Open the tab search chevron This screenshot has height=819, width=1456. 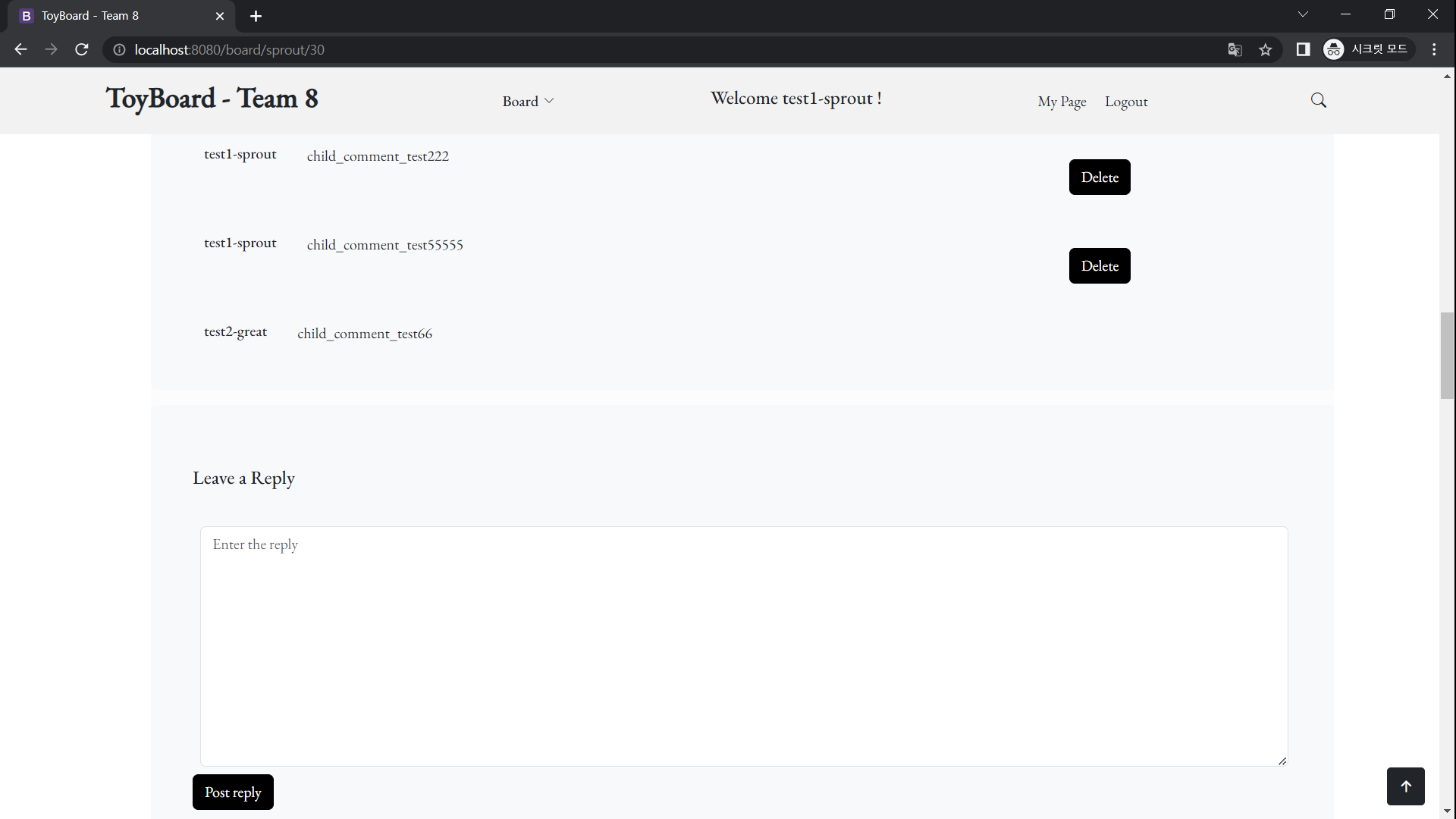[1303, 14]
